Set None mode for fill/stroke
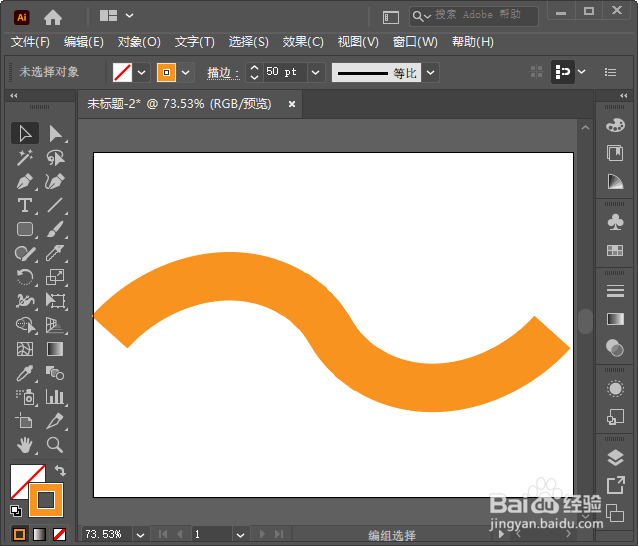The width and height of the screenshot is (638, 546). (x=59, y=534)
